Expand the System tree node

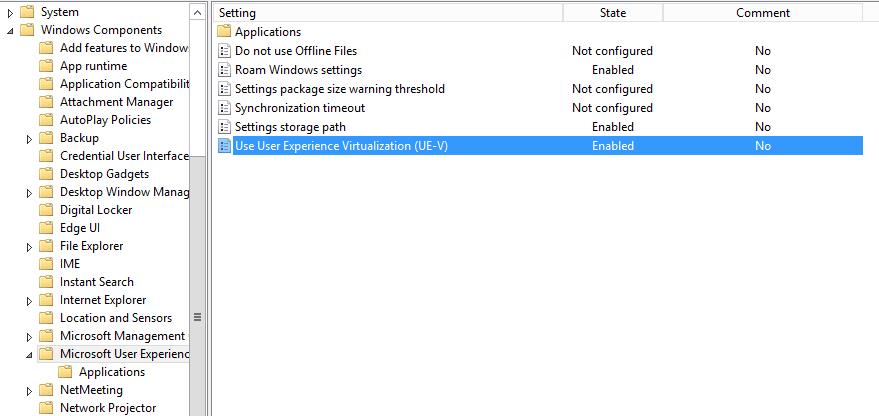[x=11, y=13]
